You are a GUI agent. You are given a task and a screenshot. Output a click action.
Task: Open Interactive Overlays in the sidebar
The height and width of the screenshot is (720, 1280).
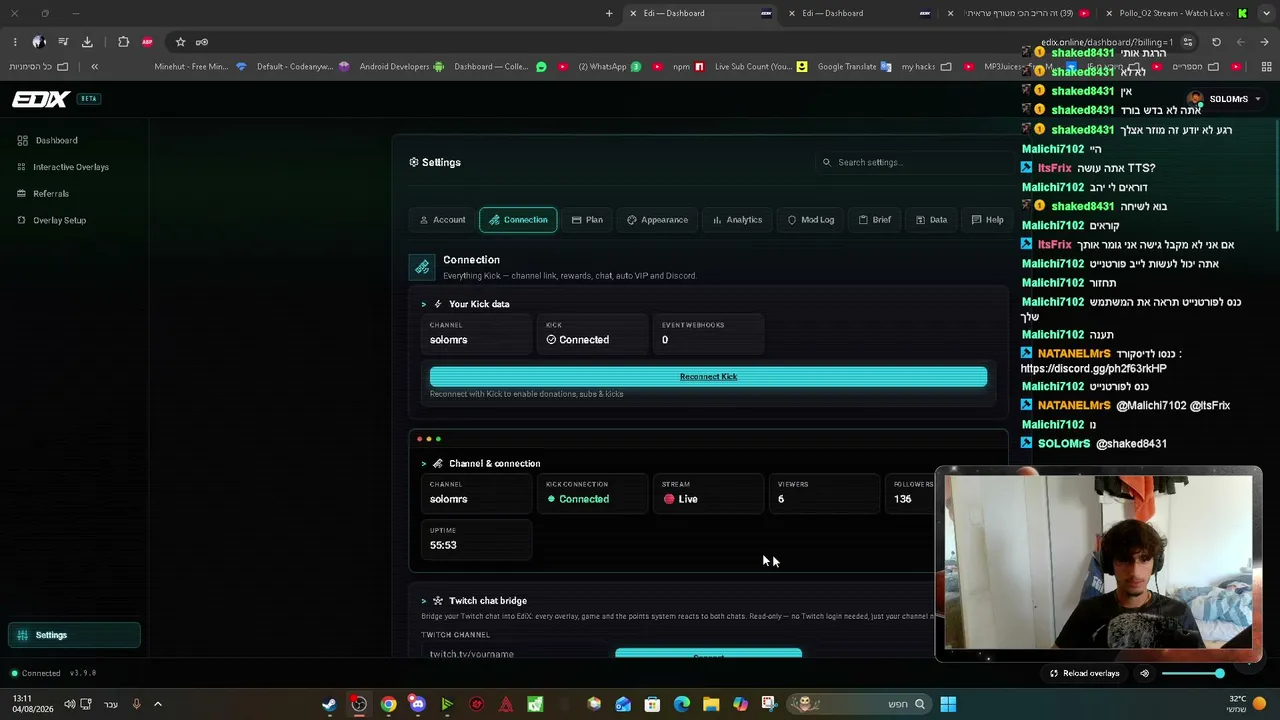pyautogui.click(x=70, y=167)
